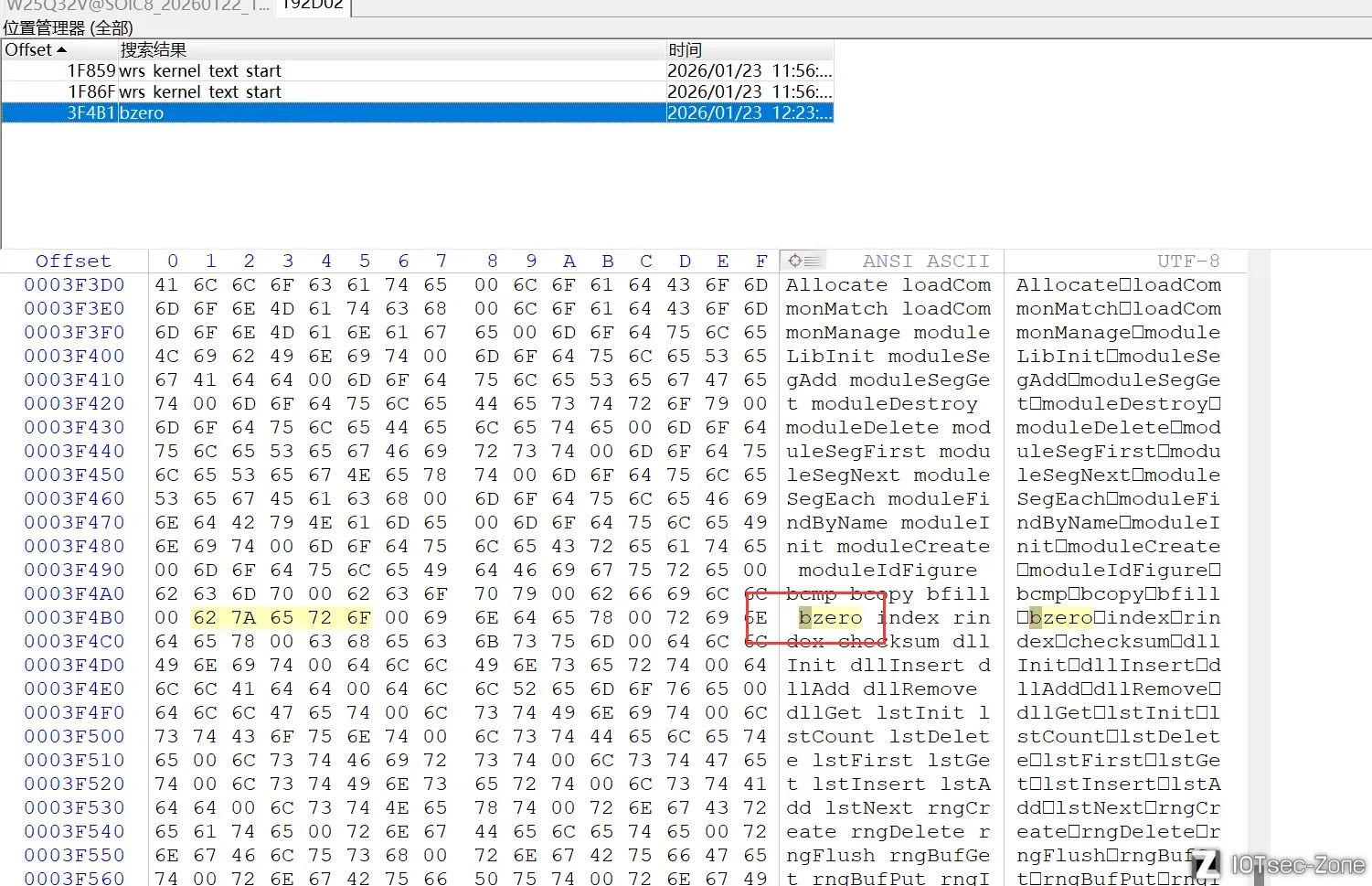Click offset label 0003F500

point(74,737)
